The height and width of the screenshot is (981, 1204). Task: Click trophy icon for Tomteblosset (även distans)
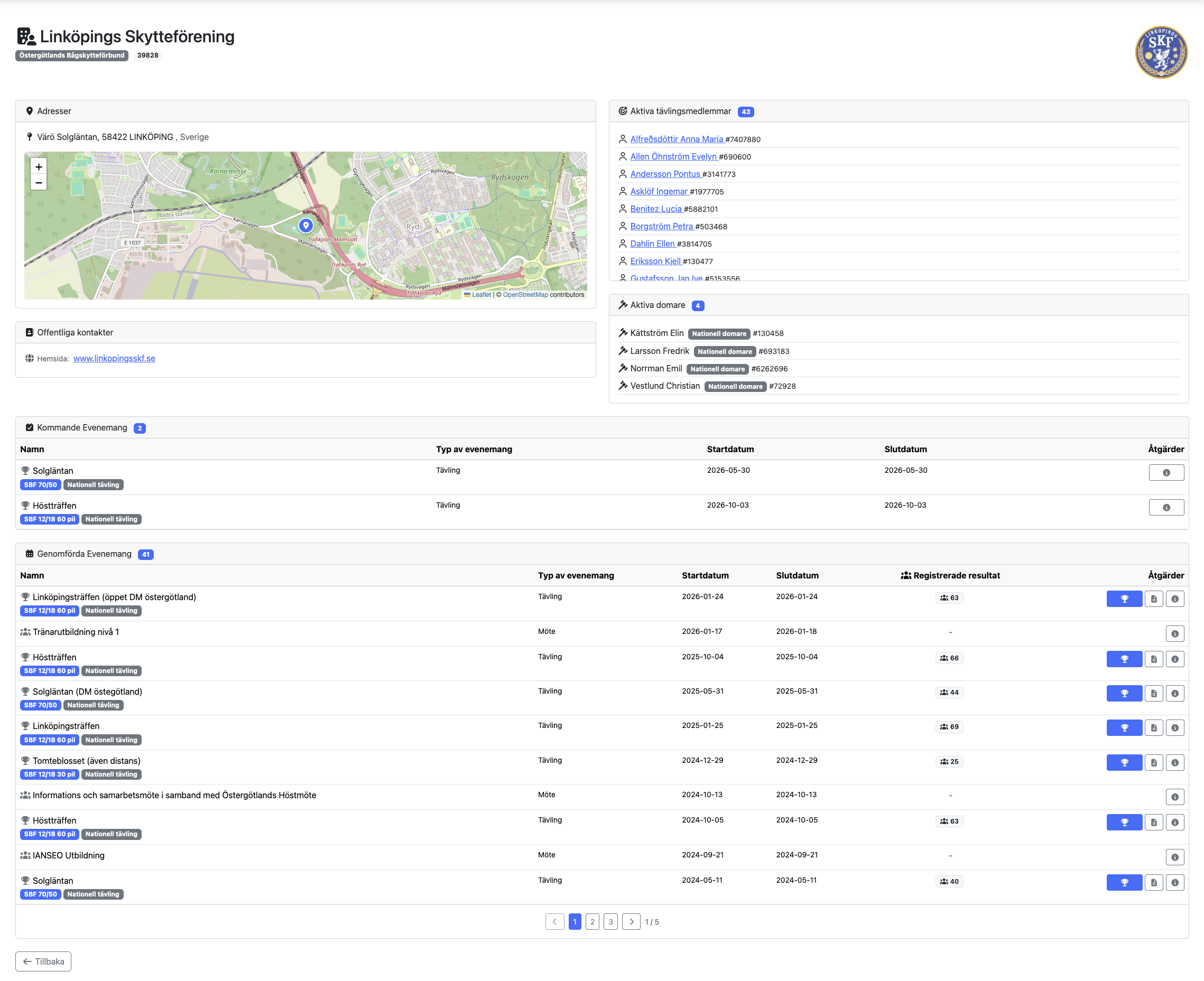coord(1124,762)
